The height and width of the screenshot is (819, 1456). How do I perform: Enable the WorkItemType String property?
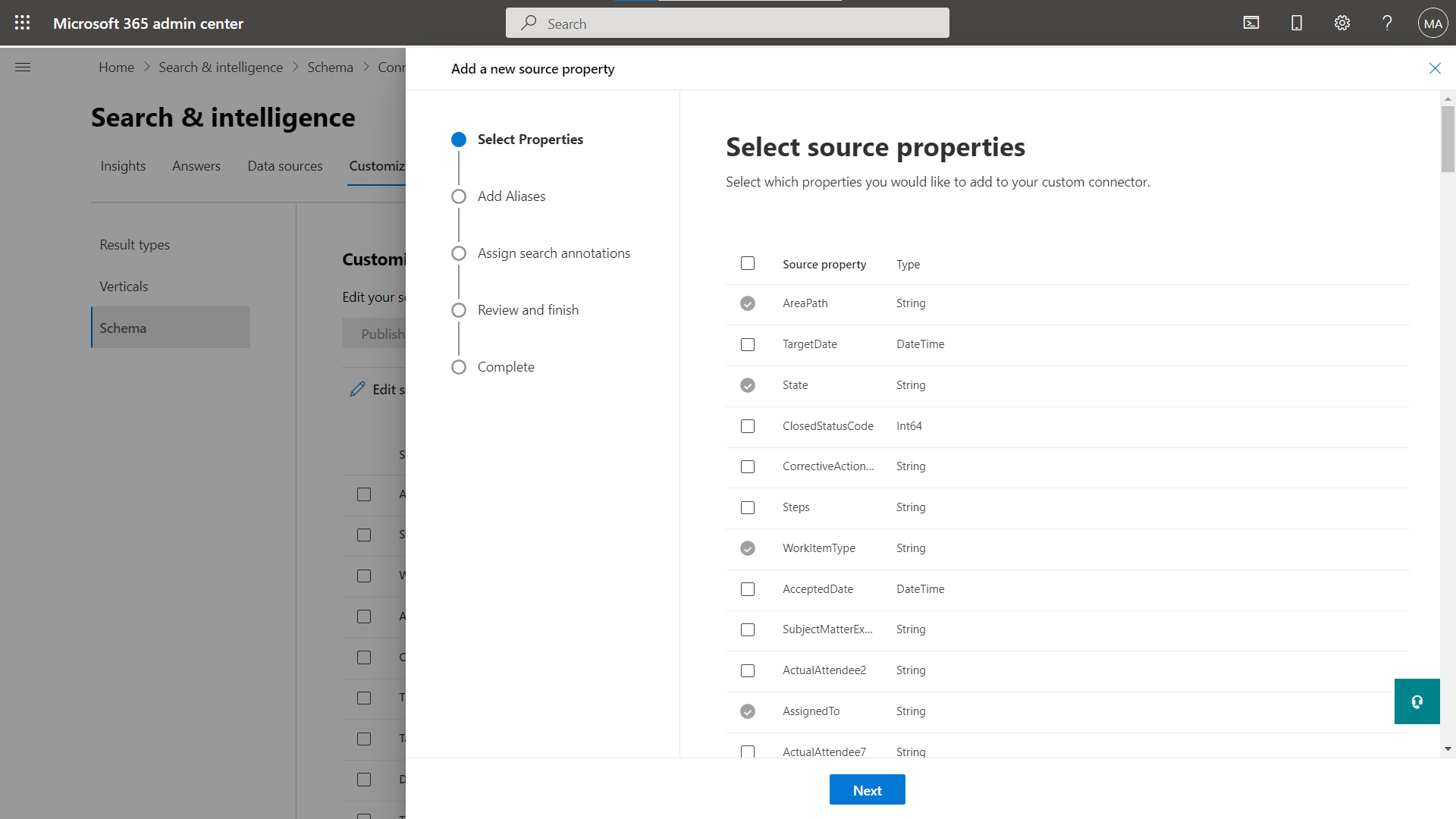click(747, 547)
